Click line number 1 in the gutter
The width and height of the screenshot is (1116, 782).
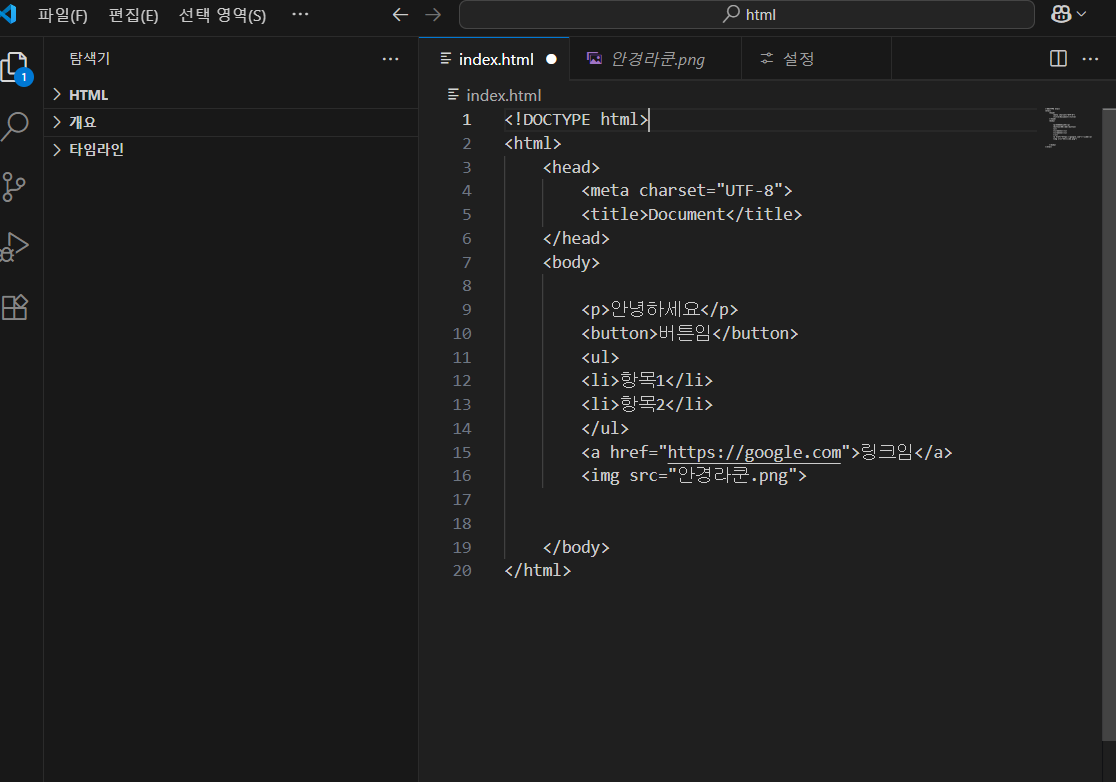point(466,120)
